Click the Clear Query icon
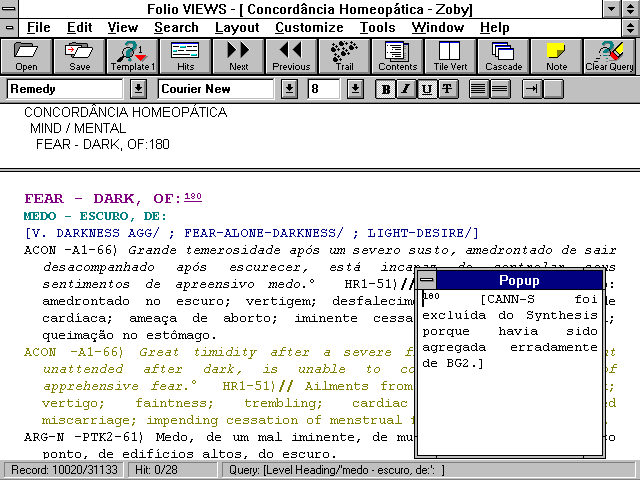 (x=610, y=56)
